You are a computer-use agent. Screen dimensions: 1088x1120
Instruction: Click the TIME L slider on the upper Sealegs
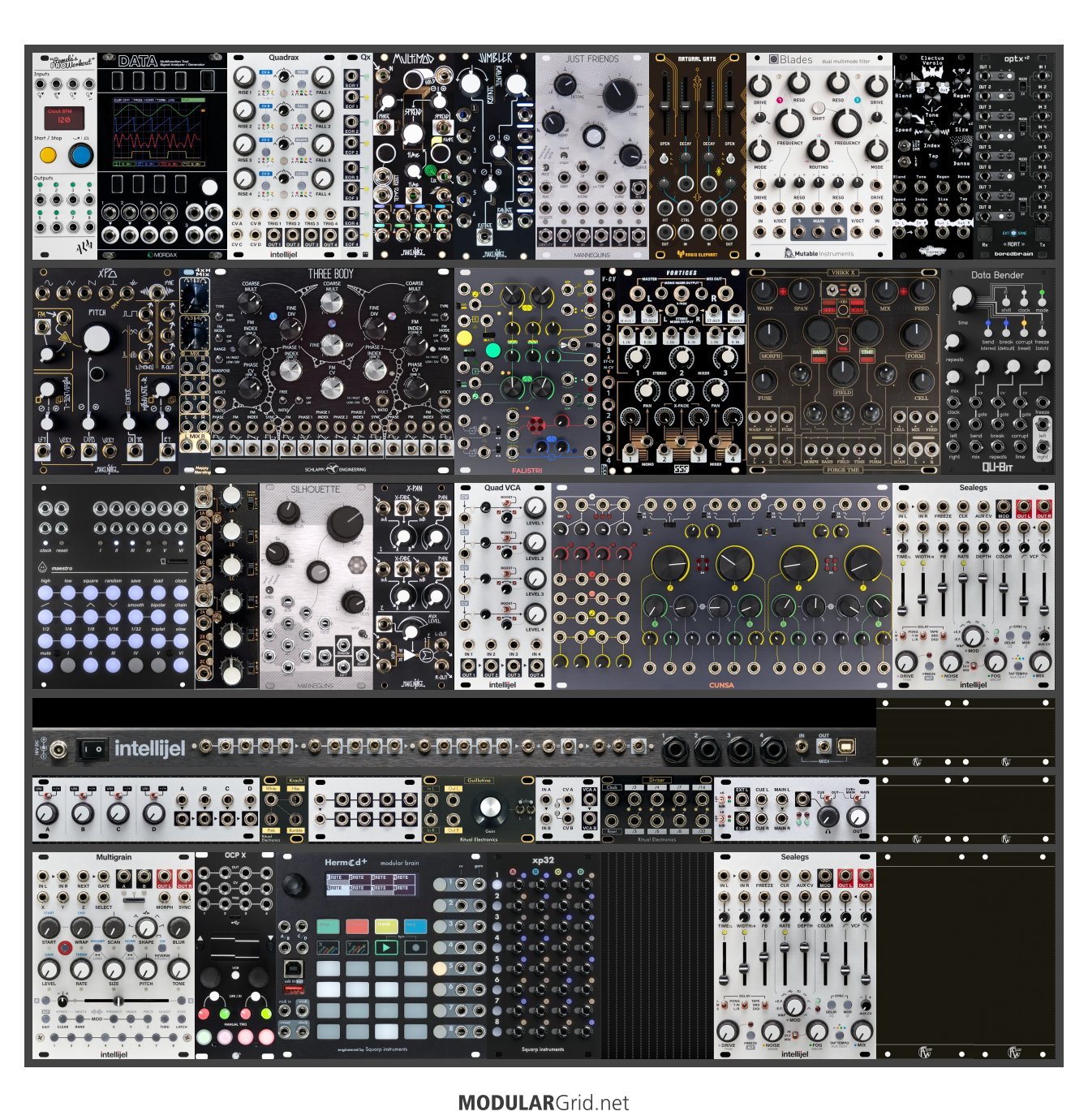click(903, 594)
